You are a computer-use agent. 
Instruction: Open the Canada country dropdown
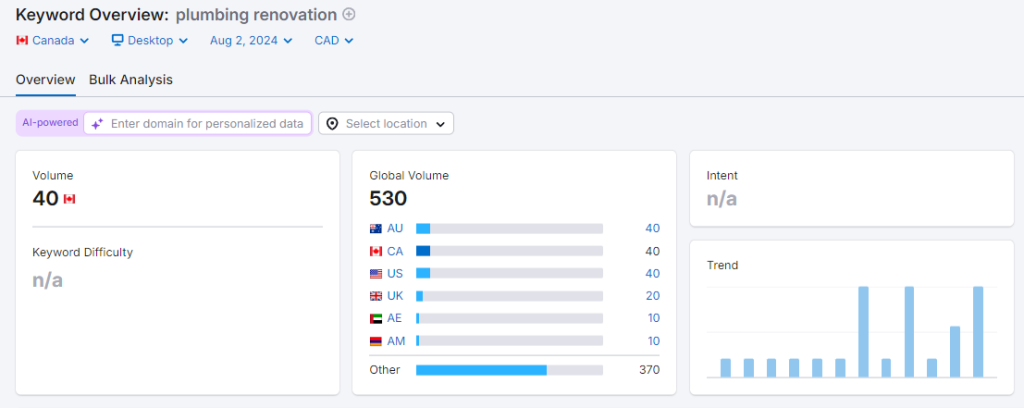coord(53,40)
